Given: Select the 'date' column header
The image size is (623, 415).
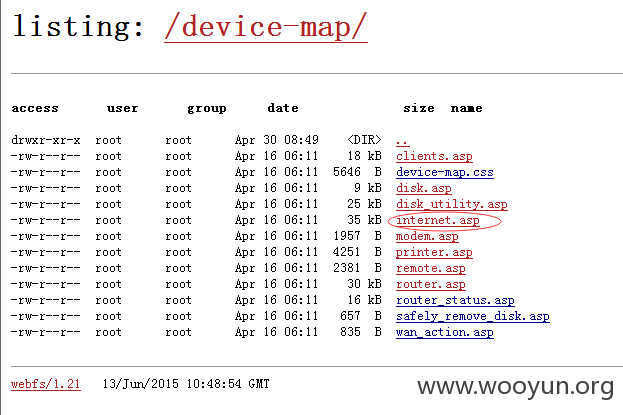Looking at the screenshot, I should tap(283, 108).
